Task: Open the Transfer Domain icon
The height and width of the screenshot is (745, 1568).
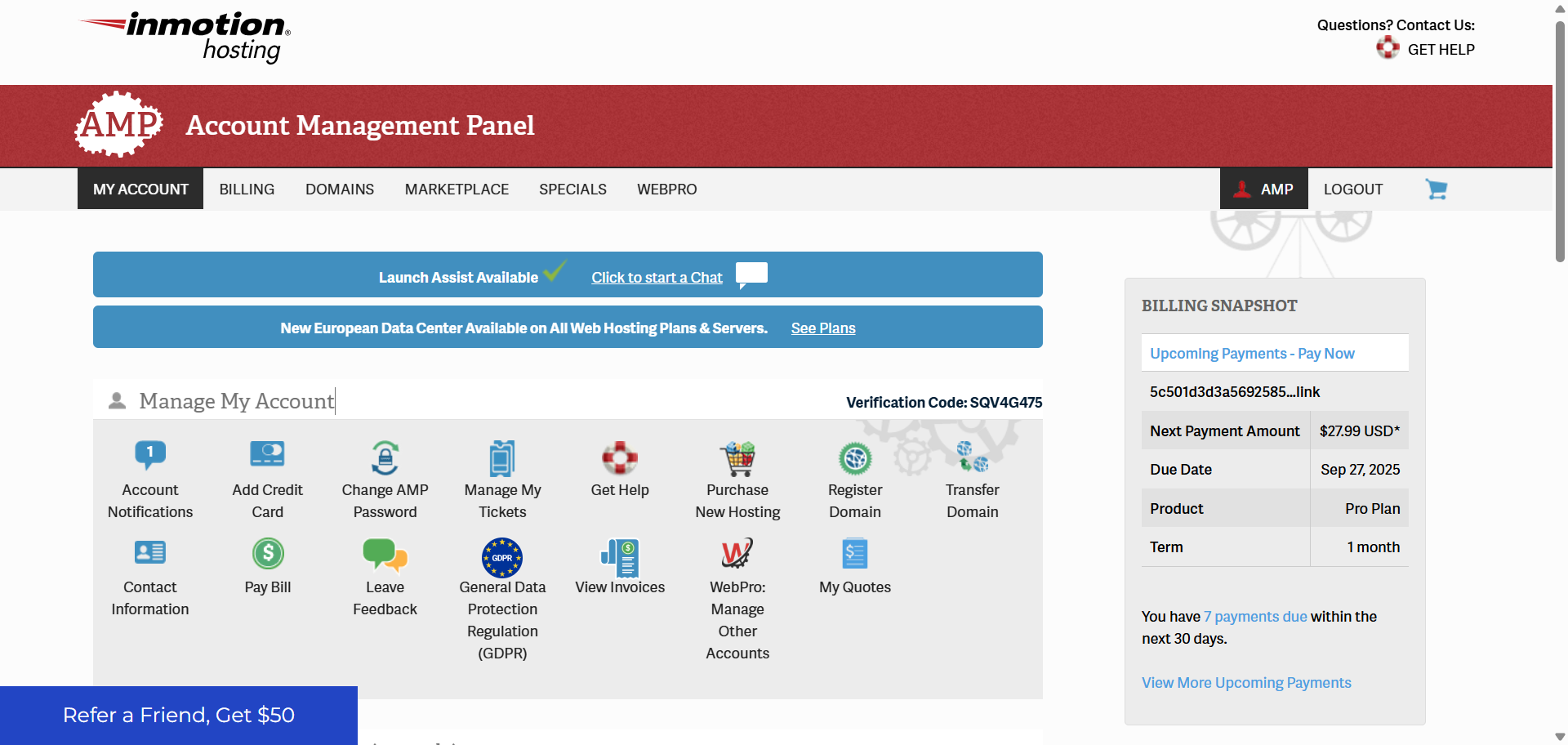Action: tap(973, 457)
